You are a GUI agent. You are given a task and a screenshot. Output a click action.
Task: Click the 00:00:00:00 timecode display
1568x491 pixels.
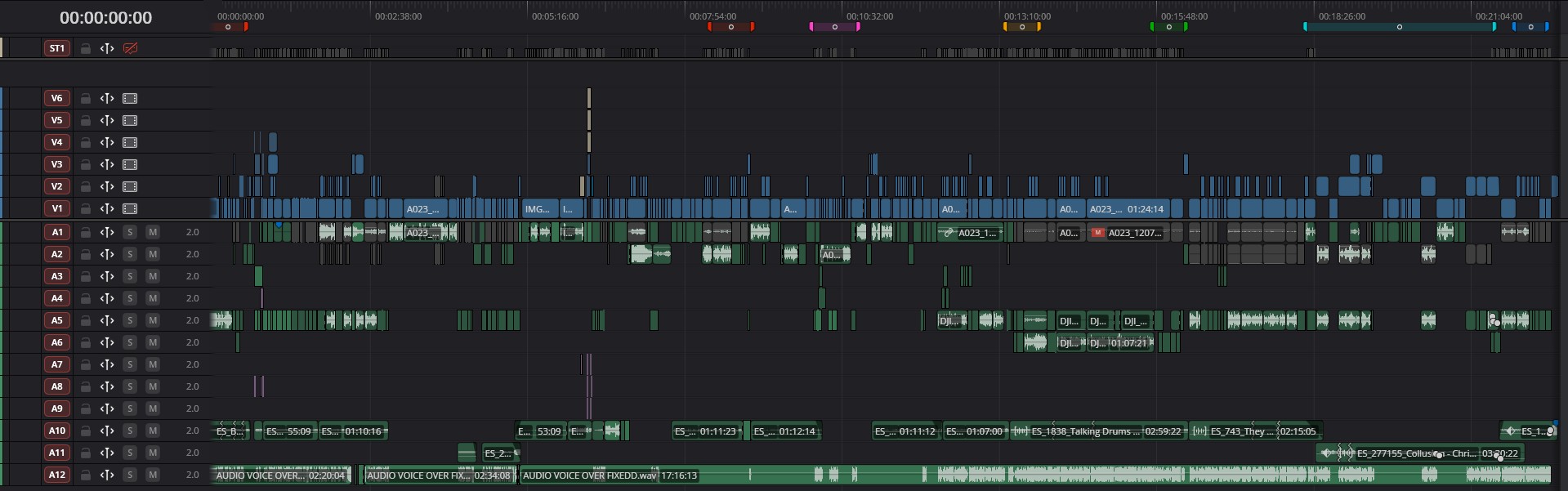click(105, 17)
